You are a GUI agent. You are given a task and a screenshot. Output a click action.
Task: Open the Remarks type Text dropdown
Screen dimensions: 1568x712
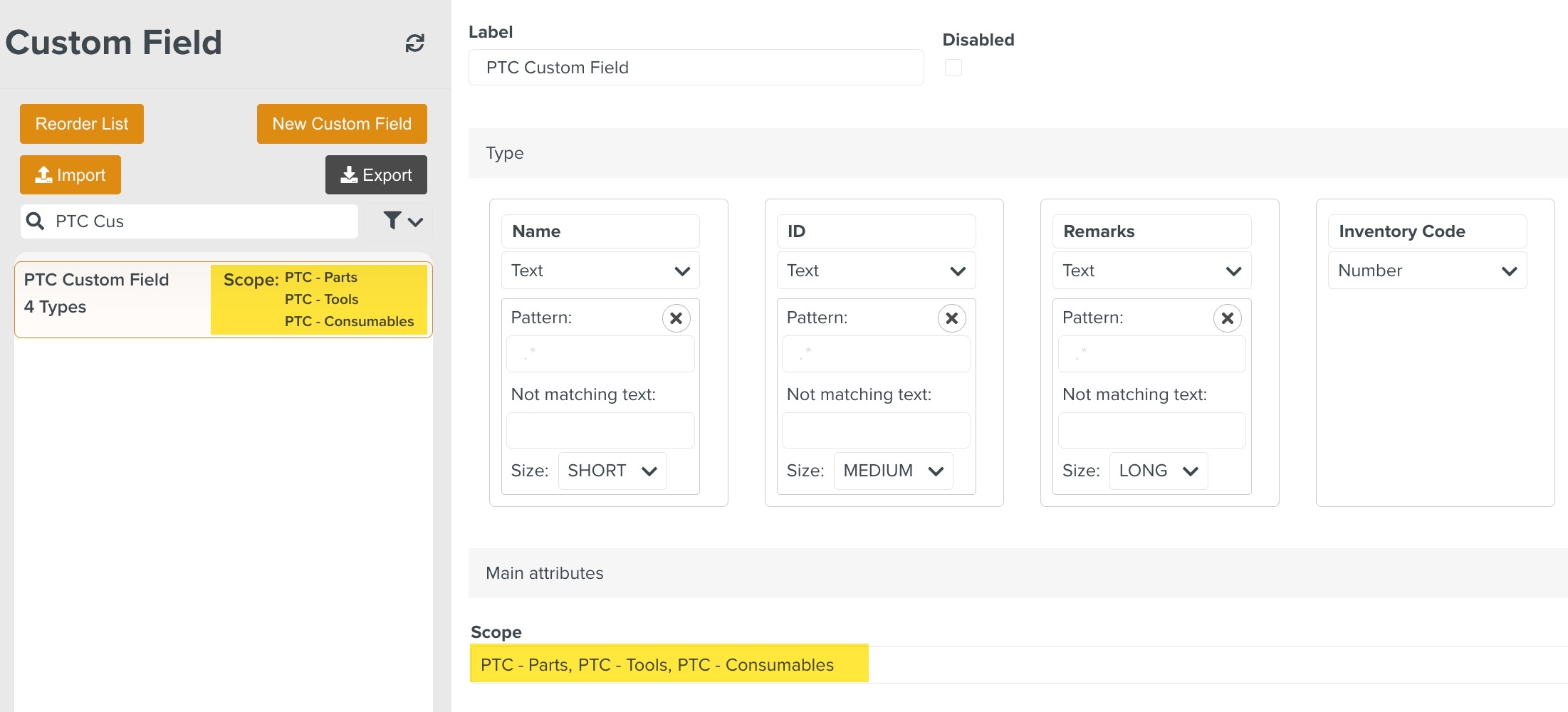[x=1151, y=271]
